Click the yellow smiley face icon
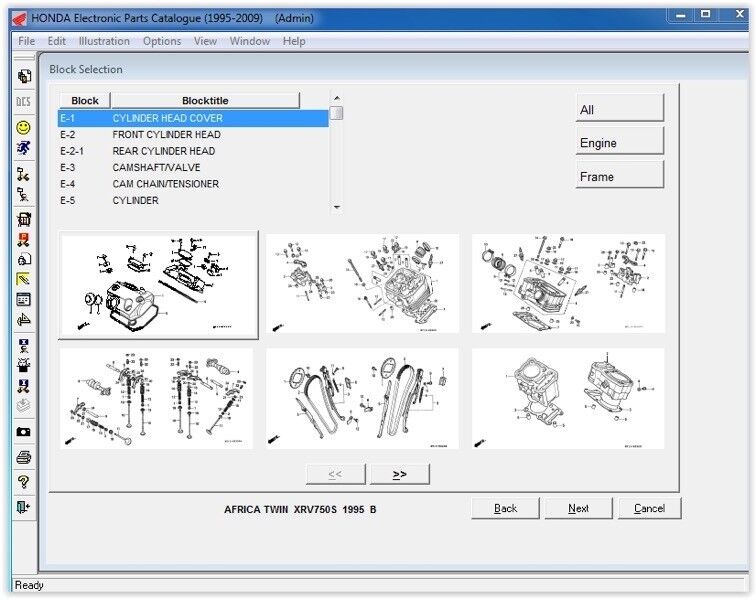This screenshot has height=599, width=756. point(24,127)
